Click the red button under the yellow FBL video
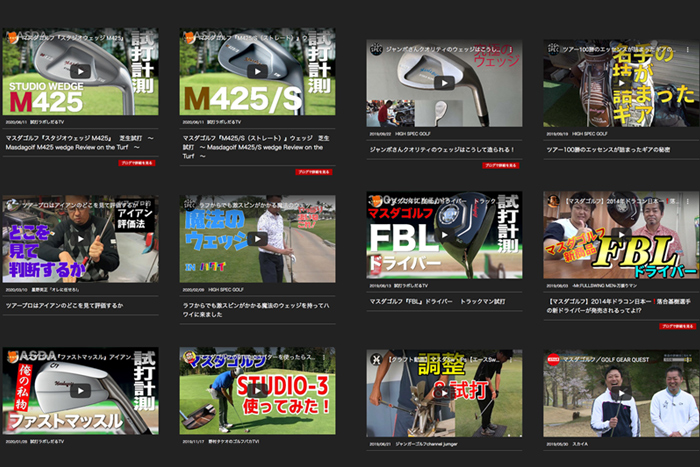The height and width of the screenshot is (467, 700). [x=678, y=325]
